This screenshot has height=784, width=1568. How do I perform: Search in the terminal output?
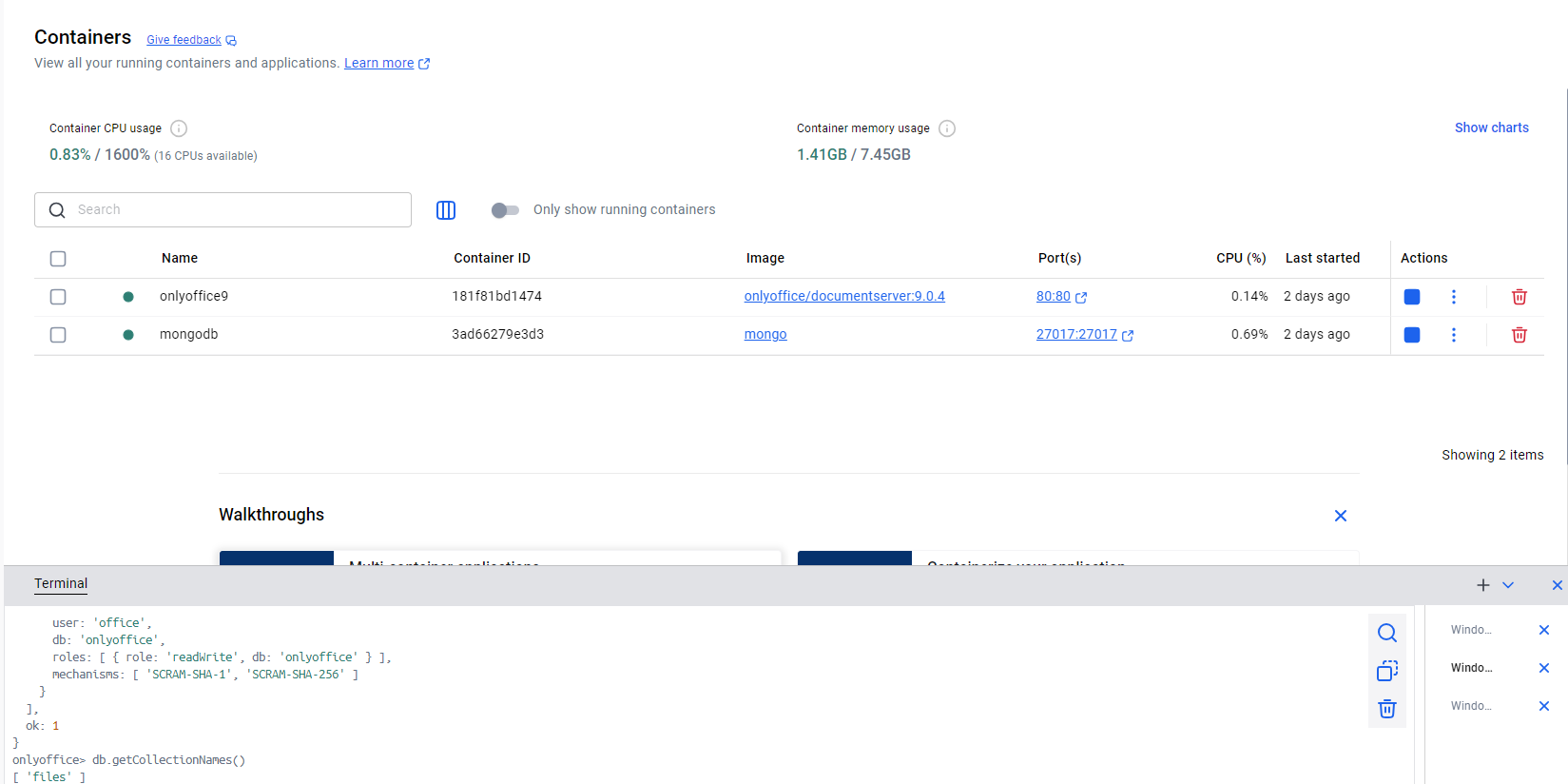pos(1387,633)
